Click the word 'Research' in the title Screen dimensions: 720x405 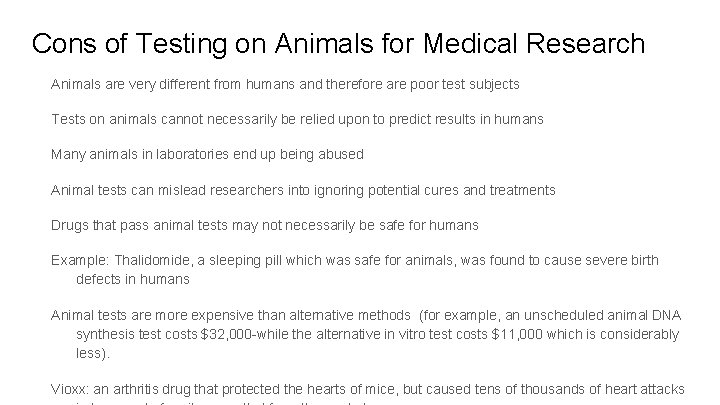[585, 44]
